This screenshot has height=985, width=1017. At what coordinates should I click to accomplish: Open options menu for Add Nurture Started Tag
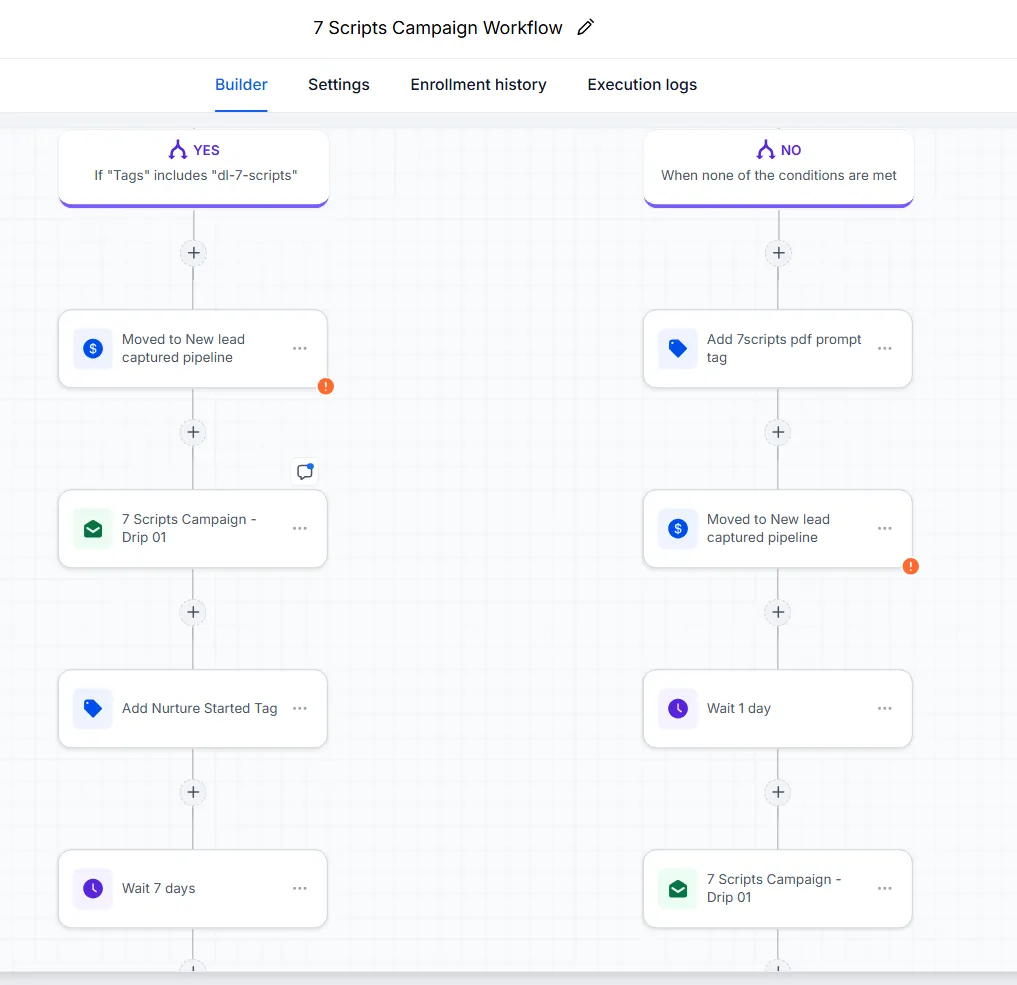tap(300, 709)
